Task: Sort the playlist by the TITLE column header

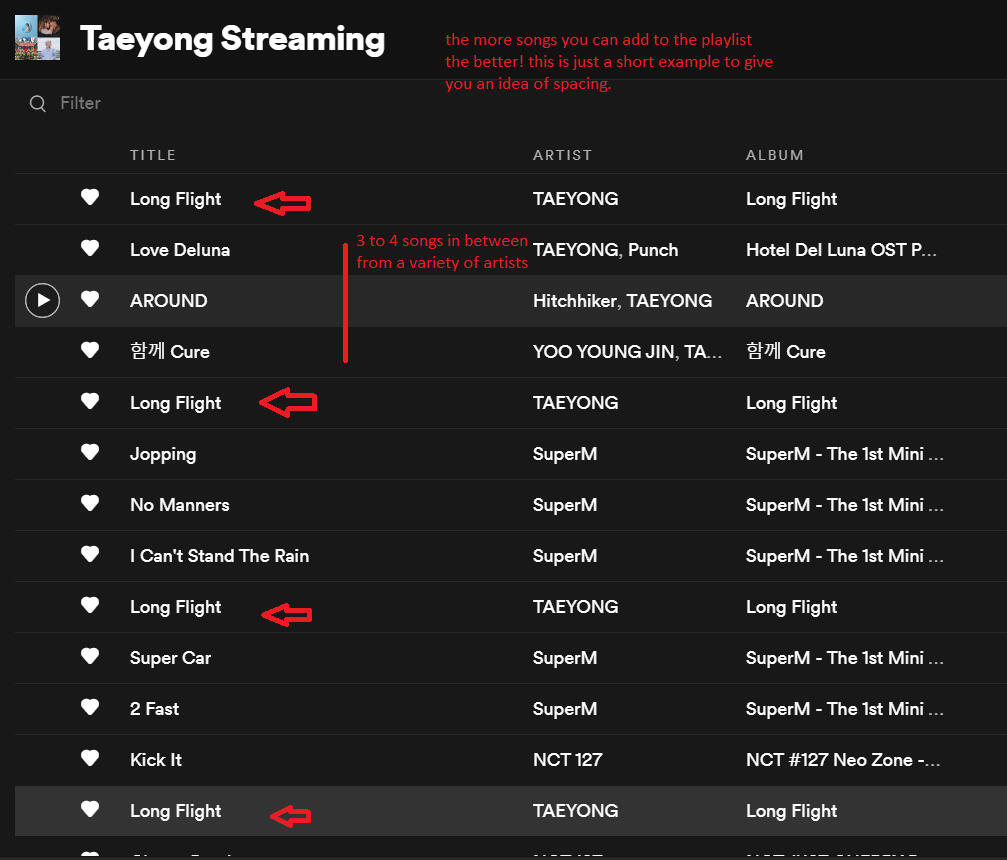Action: (x=152, y=155)
